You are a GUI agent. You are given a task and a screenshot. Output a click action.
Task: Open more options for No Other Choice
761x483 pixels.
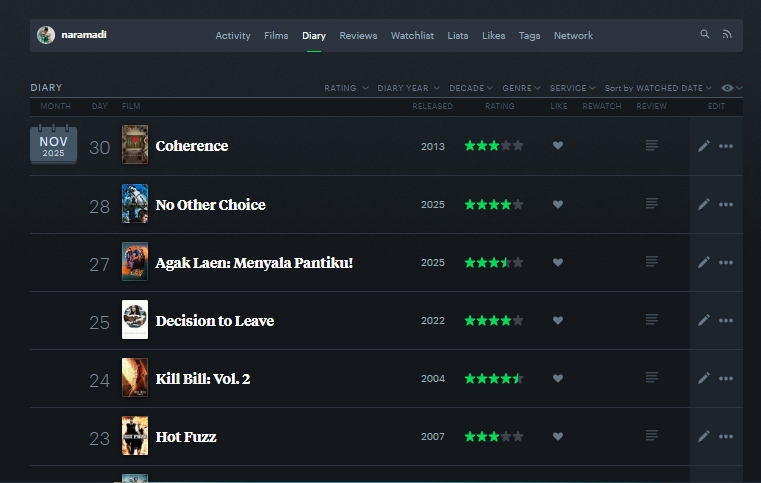726,205
